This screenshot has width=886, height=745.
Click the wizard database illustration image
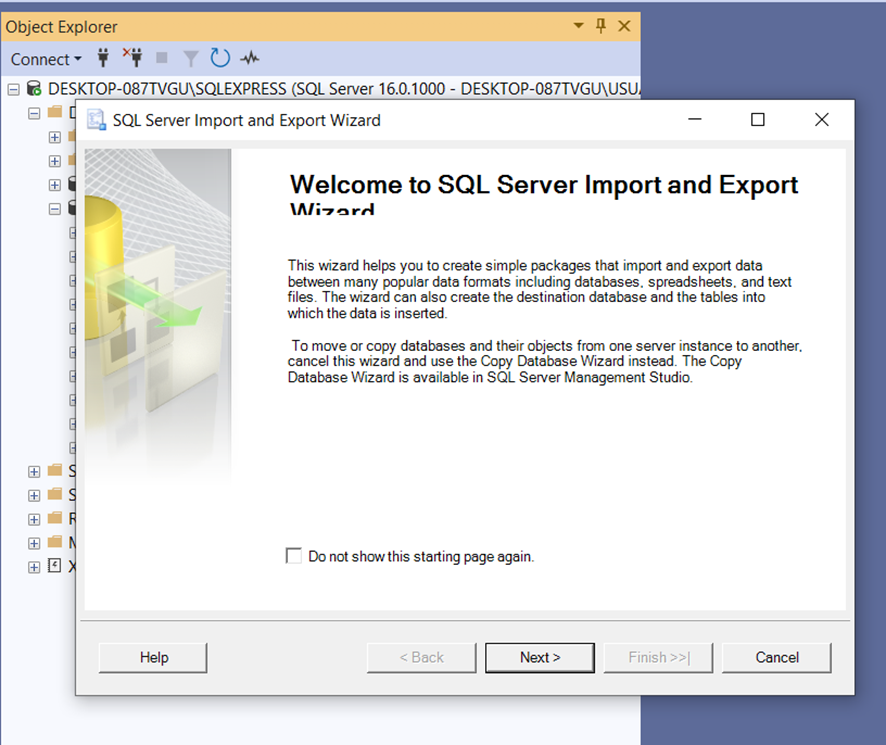coord(158,315)
